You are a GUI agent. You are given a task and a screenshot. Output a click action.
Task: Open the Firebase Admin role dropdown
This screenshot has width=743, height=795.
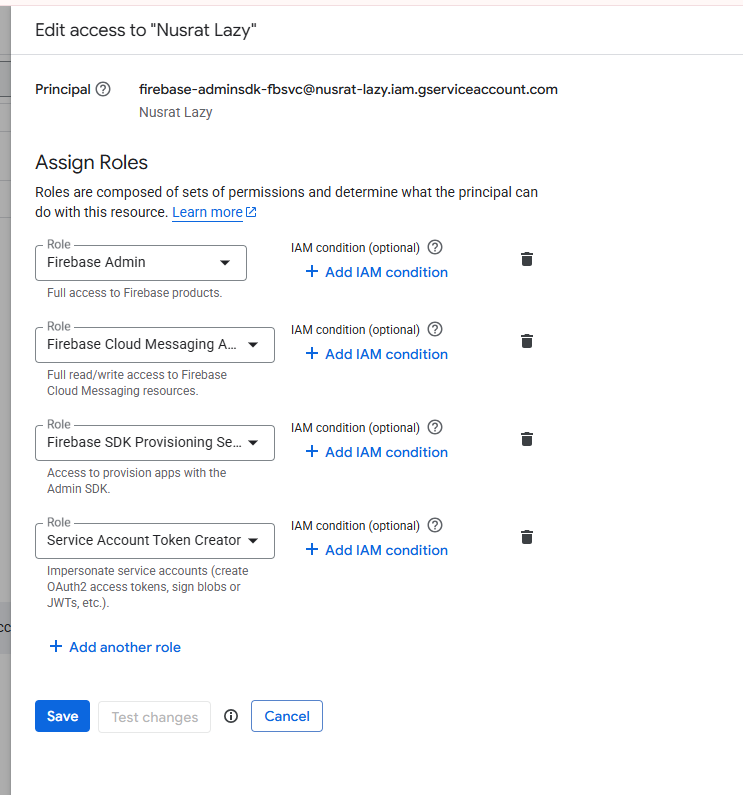[141, 263]
